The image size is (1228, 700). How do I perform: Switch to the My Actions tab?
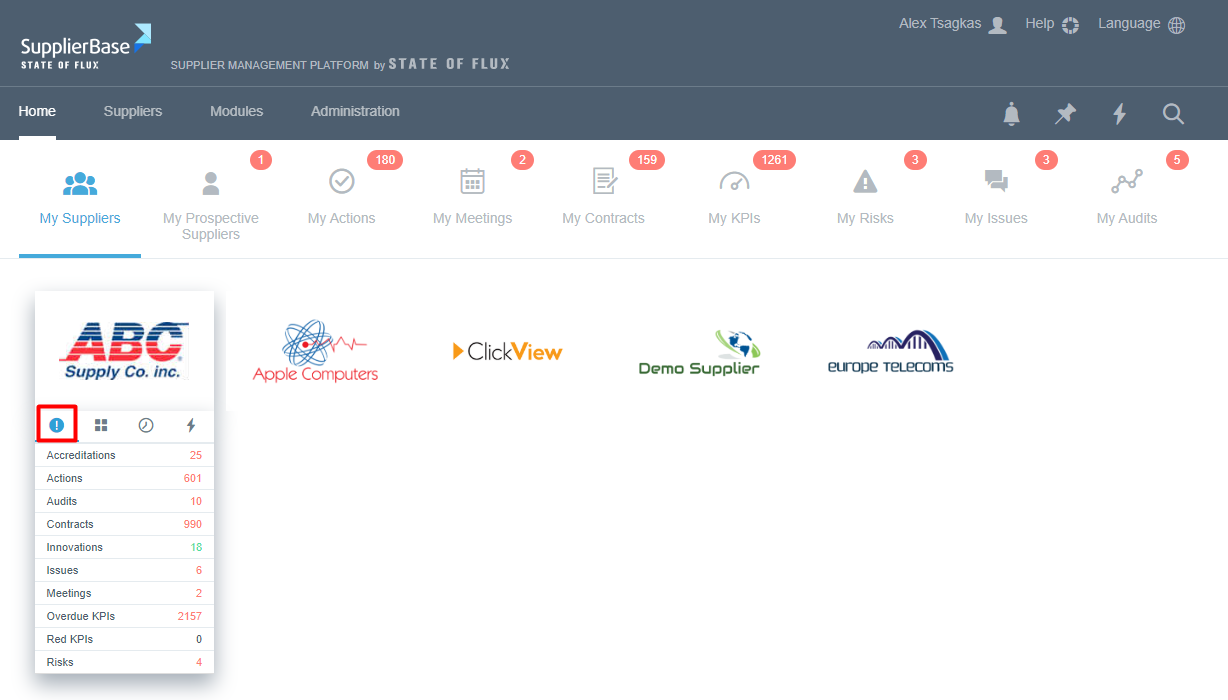click(342, 198)
